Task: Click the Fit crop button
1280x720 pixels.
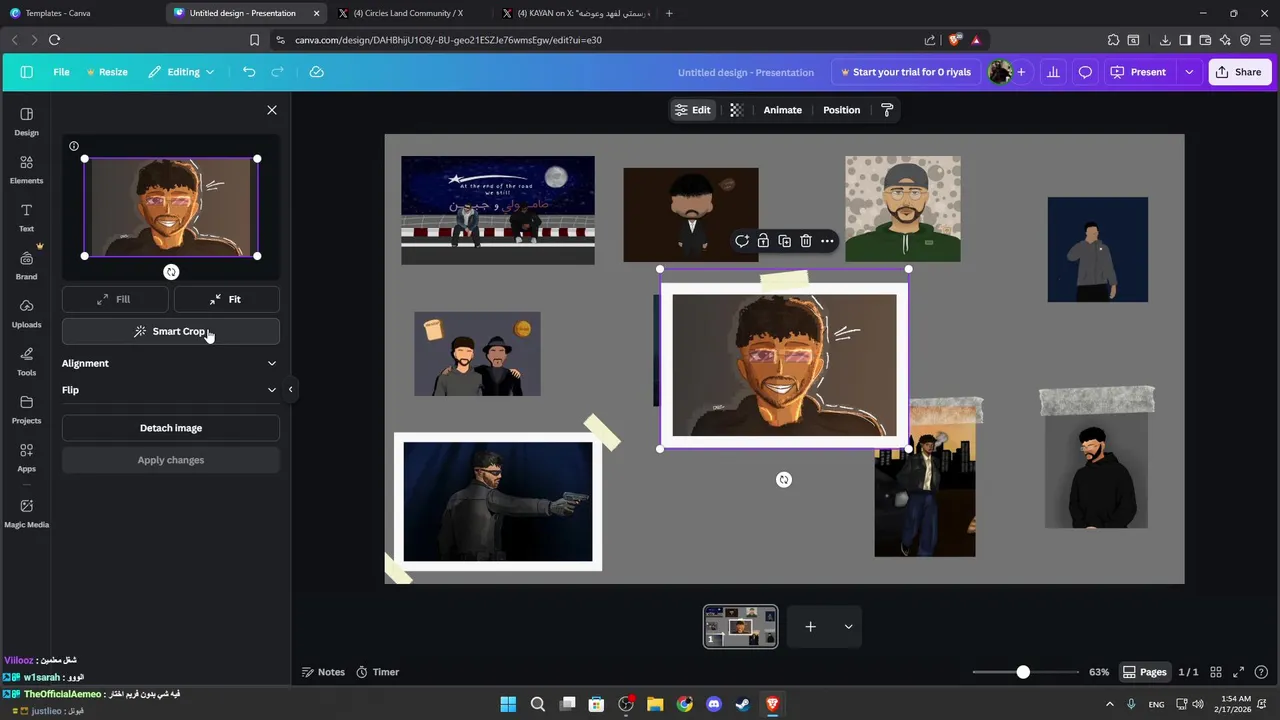Action: click(226, 299)
